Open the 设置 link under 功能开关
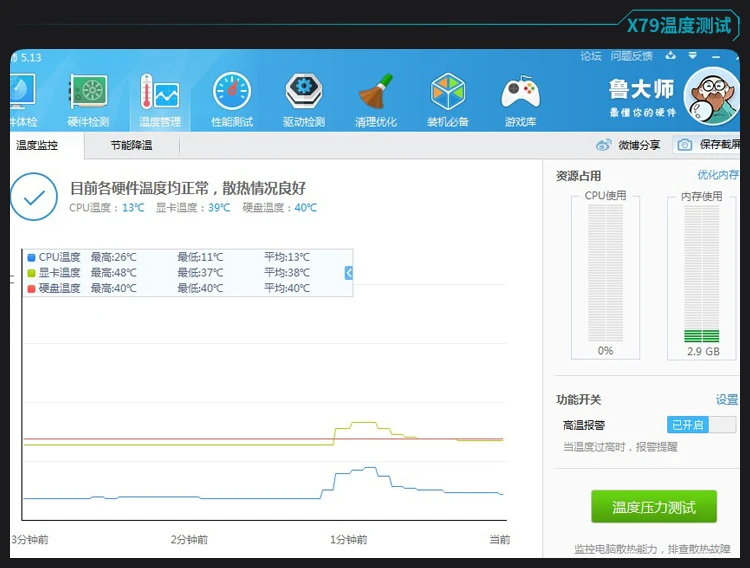The image size is (750, 568). [727, 400]
